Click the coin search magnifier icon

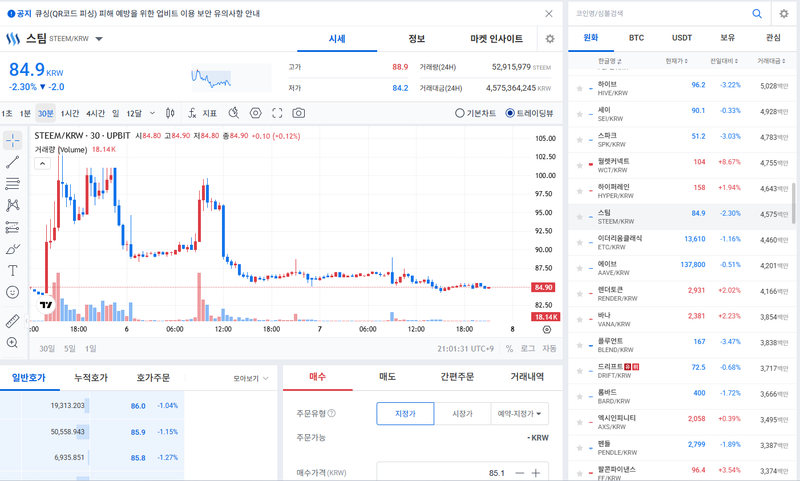(x=757, y=14)
